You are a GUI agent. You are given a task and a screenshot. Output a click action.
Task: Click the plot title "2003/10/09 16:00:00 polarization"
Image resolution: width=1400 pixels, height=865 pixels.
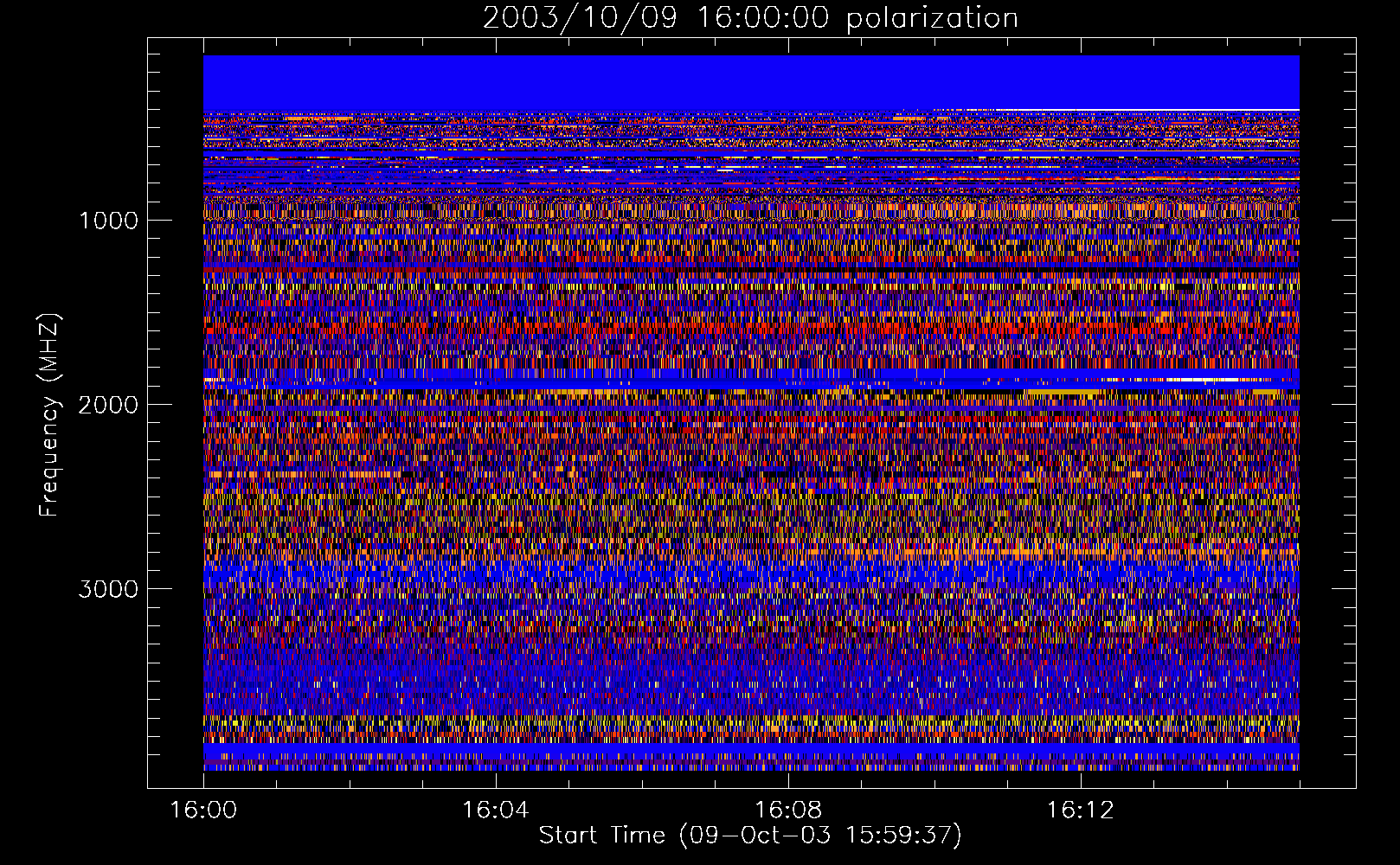[x=750, y=18]
